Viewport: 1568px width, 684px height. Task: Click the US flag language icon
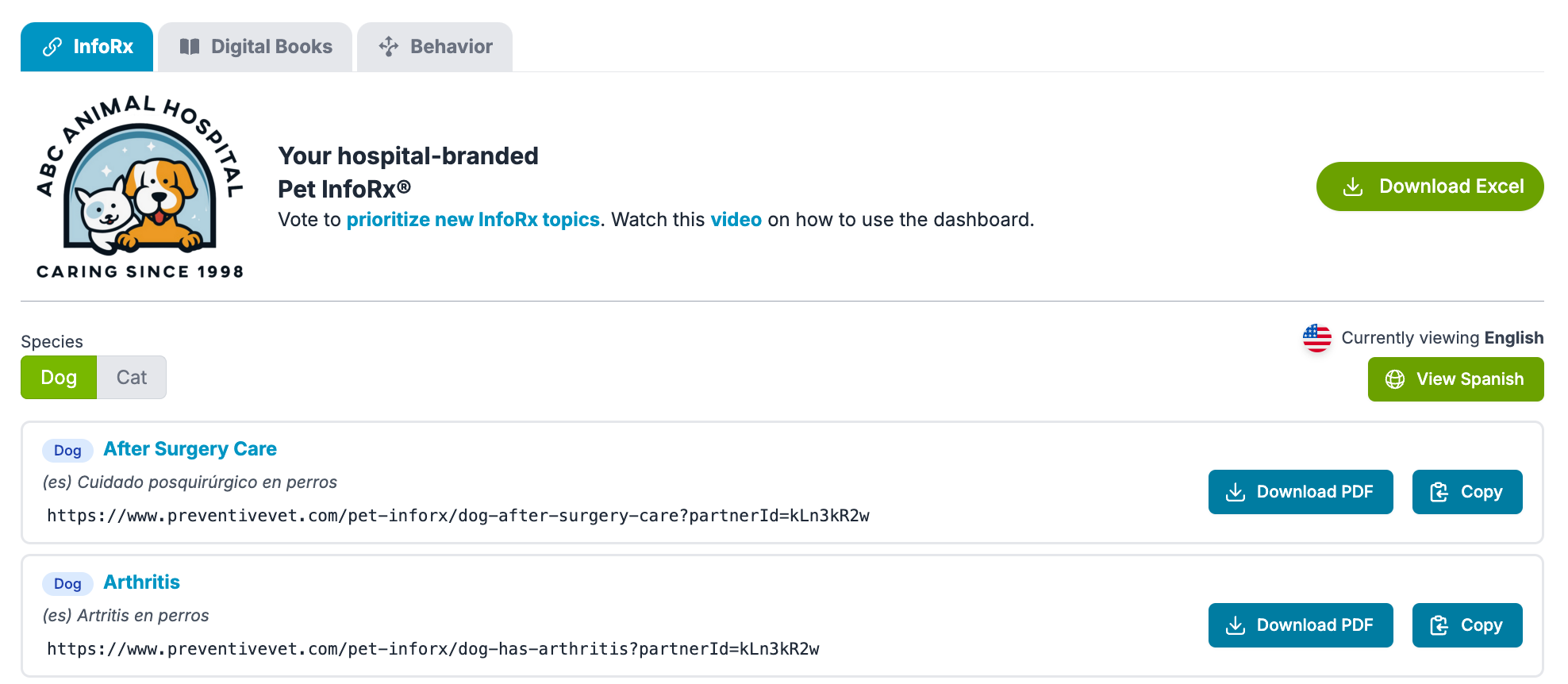(1317, 338)
